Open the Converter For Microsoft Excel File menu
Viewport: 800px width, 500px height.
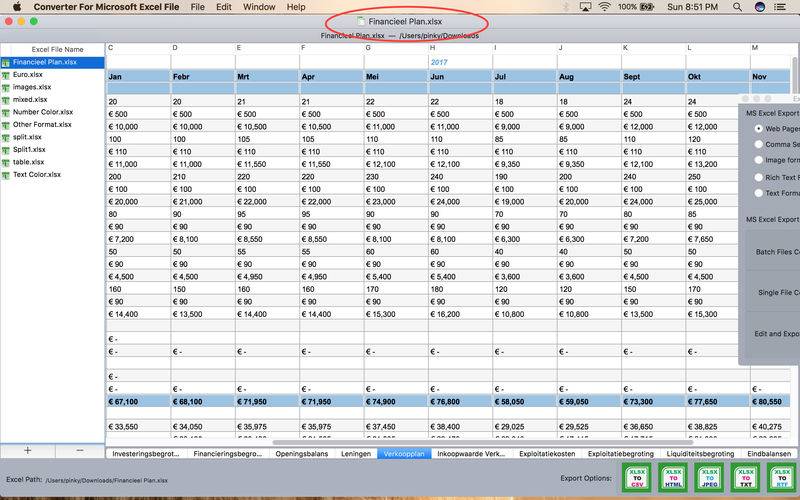tap(106, 7)
